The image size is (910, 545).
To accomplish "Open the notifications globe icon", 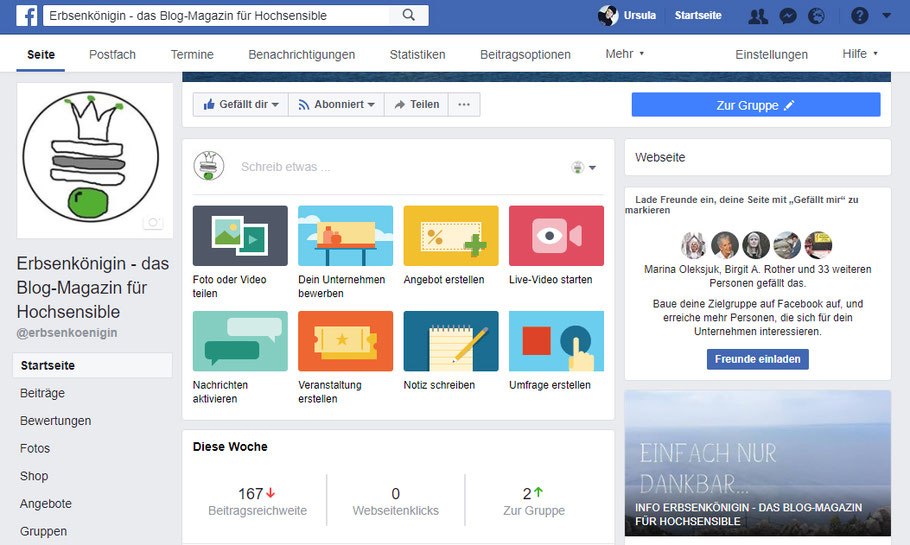I will point(817,16).
